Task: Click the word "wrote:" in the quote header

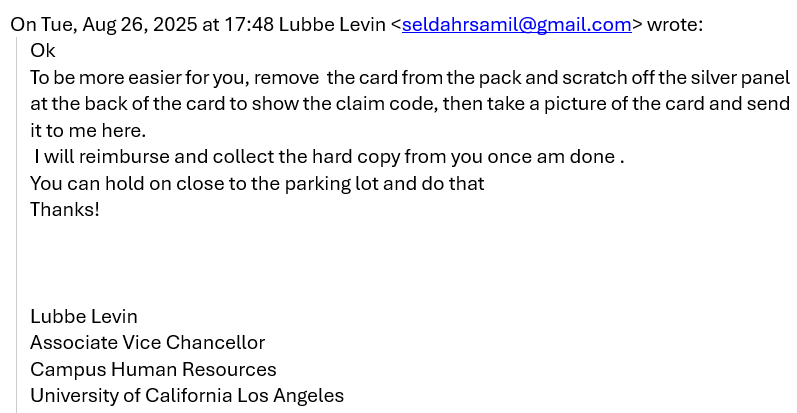Action: click(675, 24)
